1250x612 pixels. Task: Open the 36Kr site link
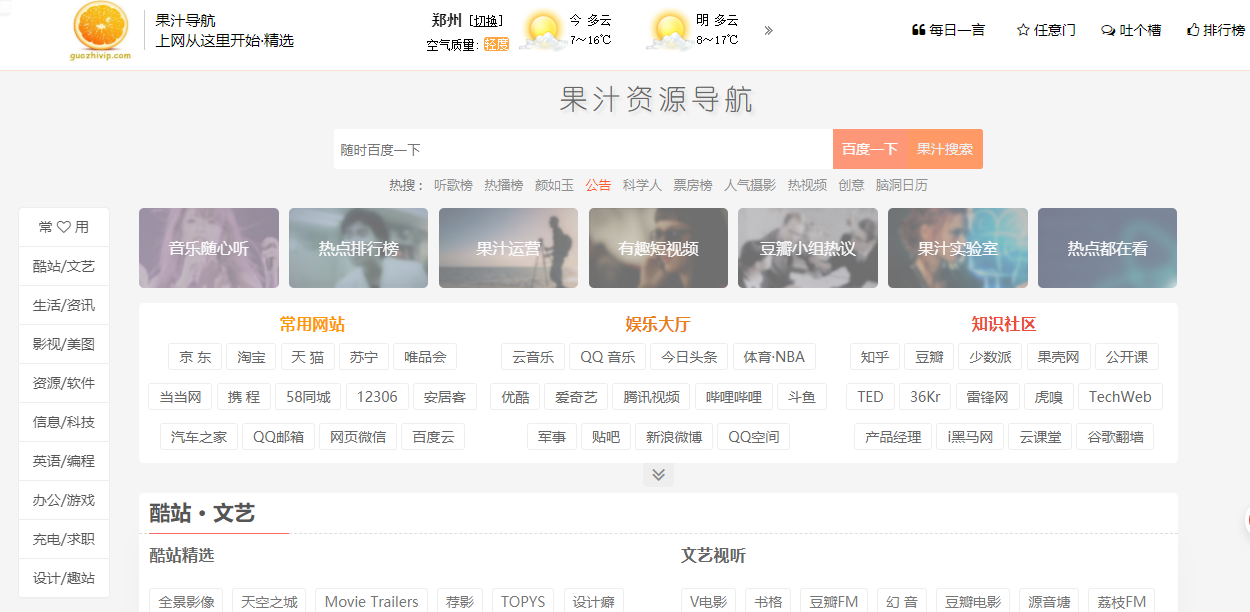925,397
